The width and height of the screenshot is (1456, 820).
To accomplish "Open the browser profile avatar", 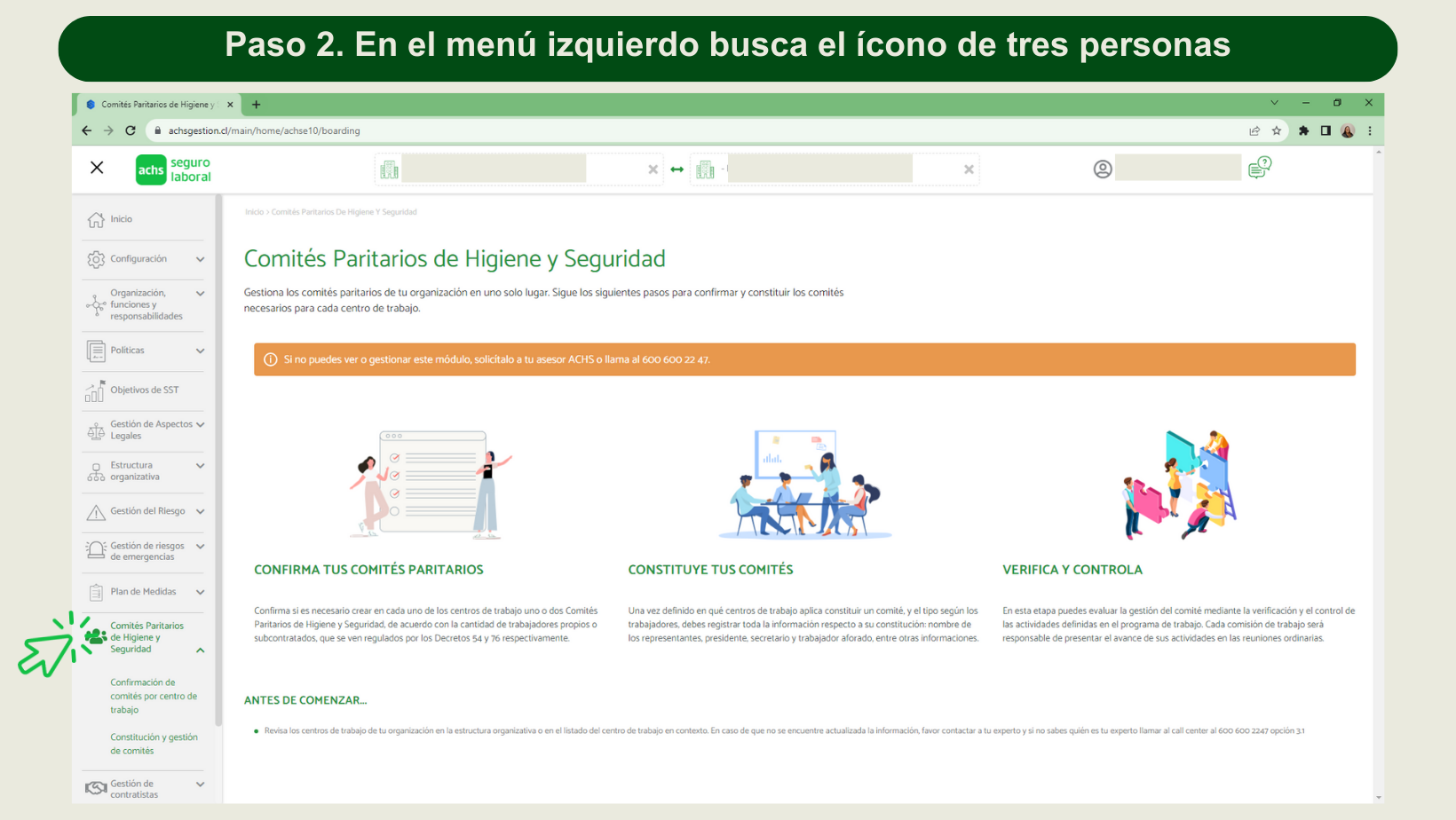I will (x=1348, y=130).
